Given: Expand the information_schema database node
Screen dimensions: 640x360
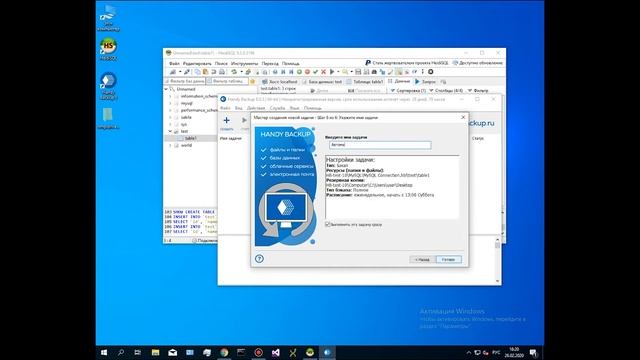Looking at the screenshot, I should click(x=171, y=96).
